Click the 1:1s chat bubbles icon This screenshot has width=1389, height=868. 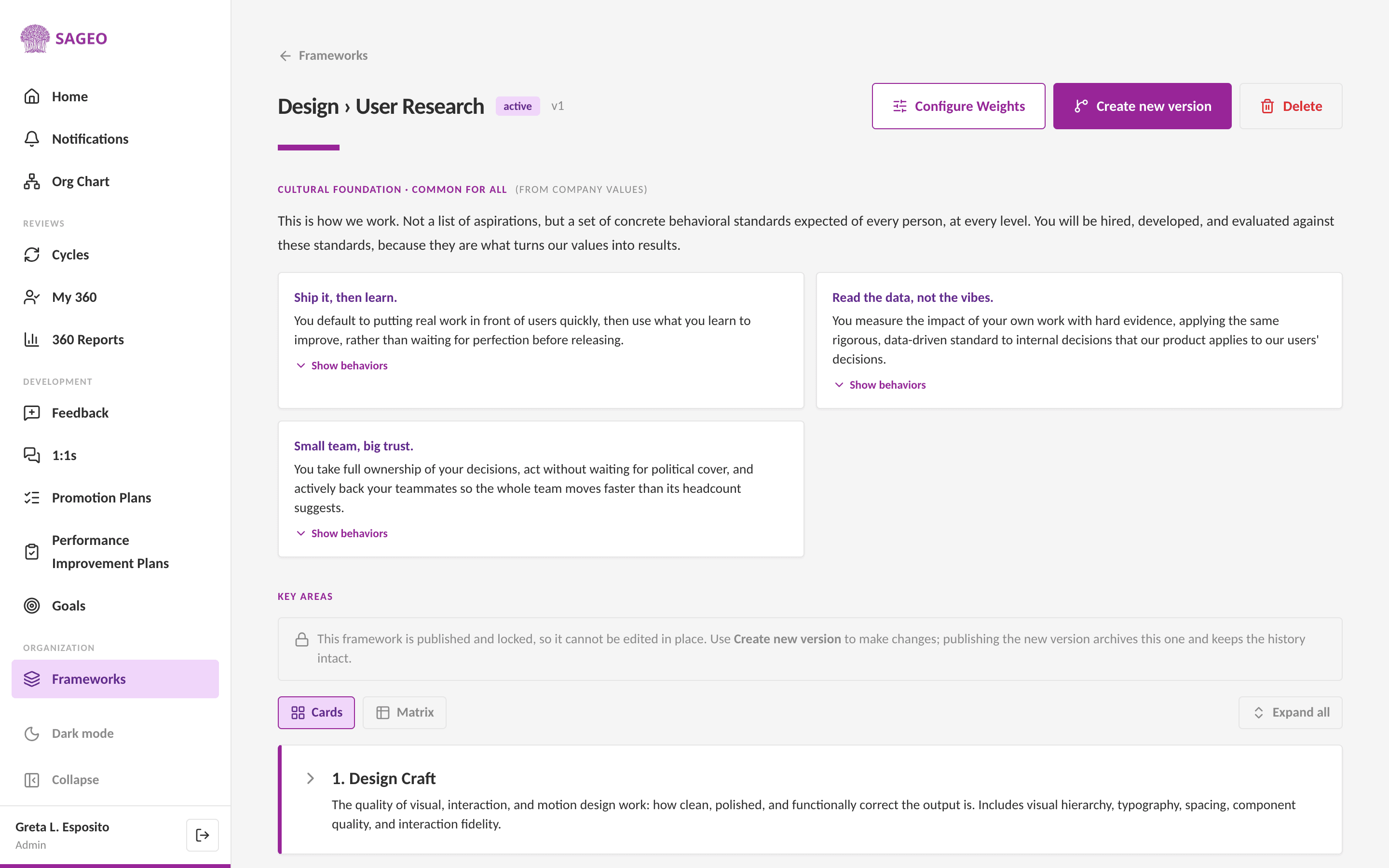[x=32, y=455]
